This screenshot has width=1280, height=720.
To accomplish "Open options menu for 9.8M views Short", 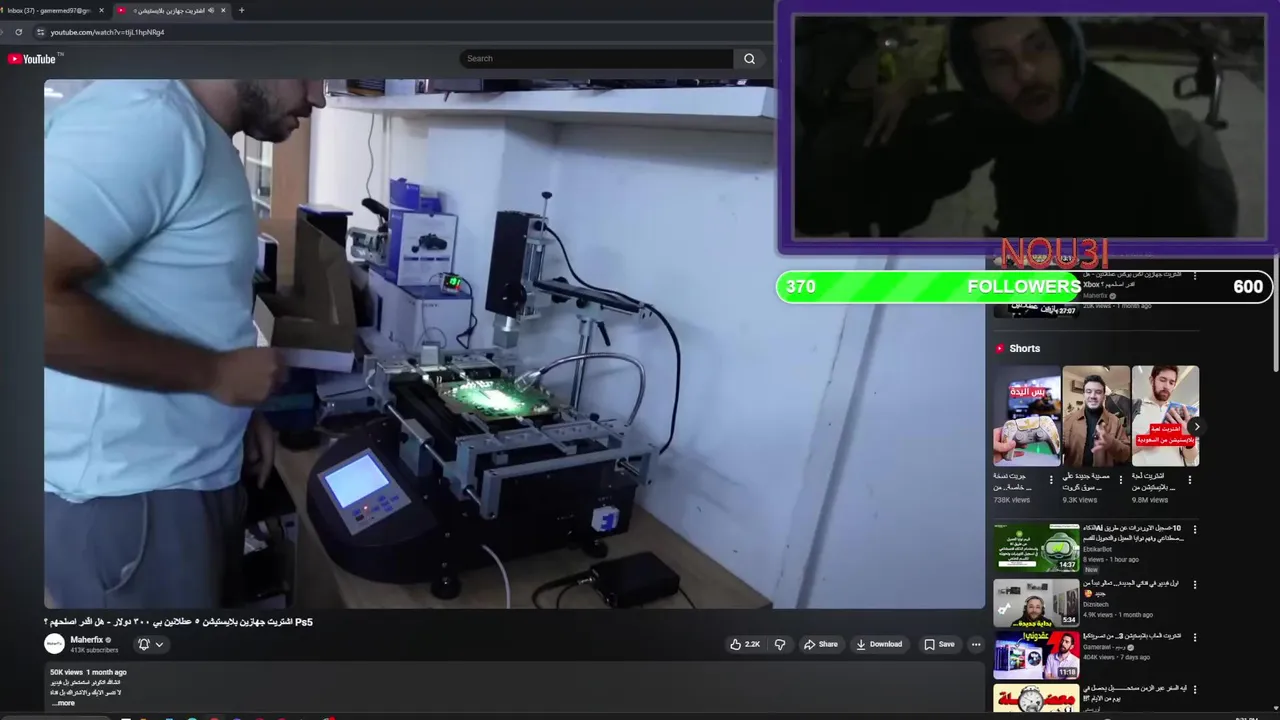I will 1190,479.
